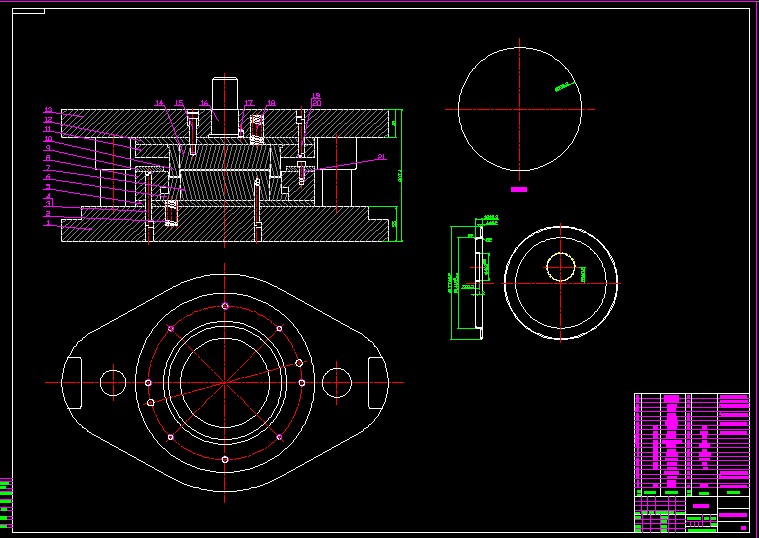Click the left guide-post circle in the plan view
759x538 pixels.
(113, 383)
